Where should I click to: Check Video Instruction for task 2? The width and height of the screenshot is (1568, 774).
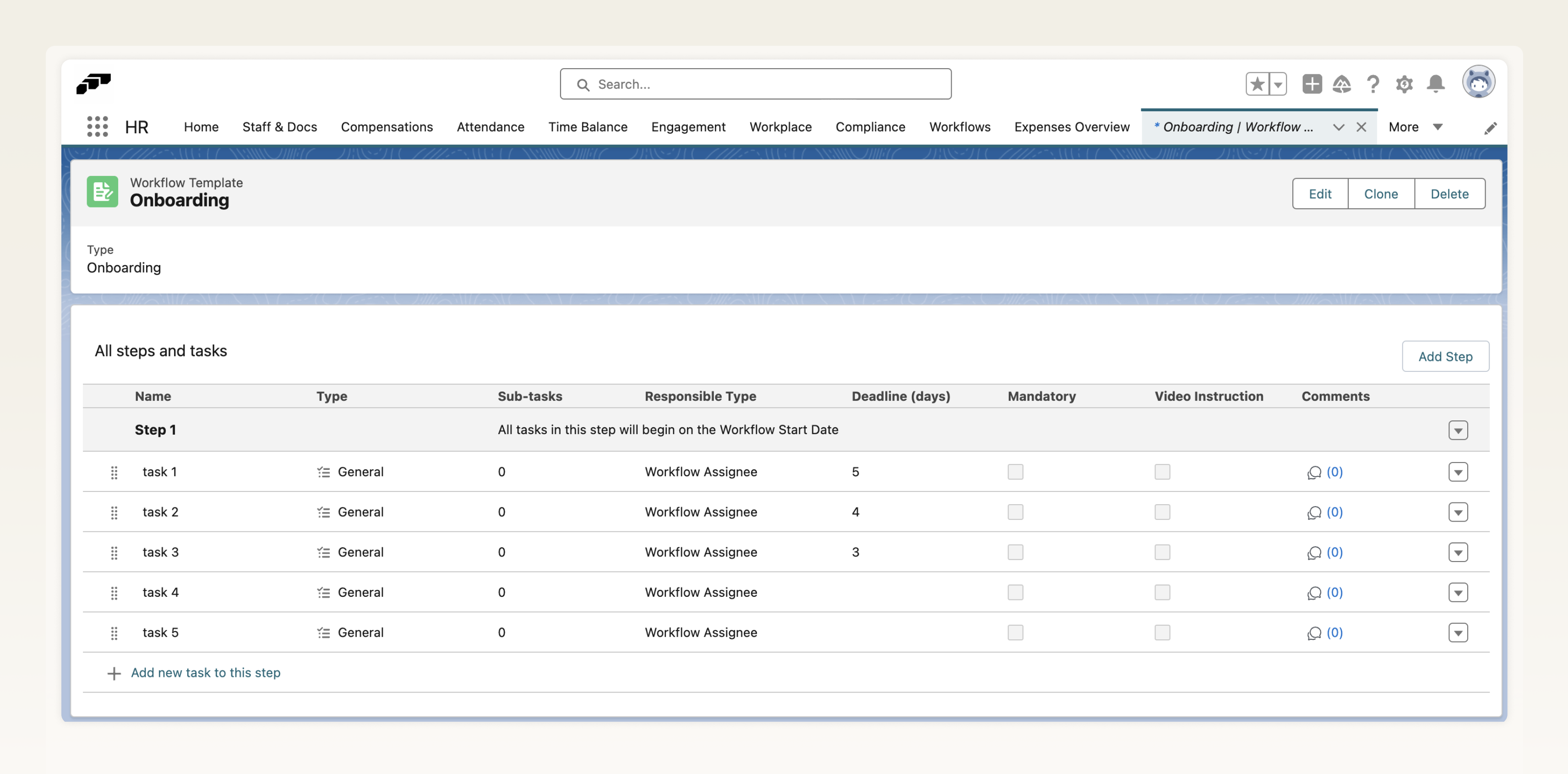pyautogui.click(x=1163, y=512)
